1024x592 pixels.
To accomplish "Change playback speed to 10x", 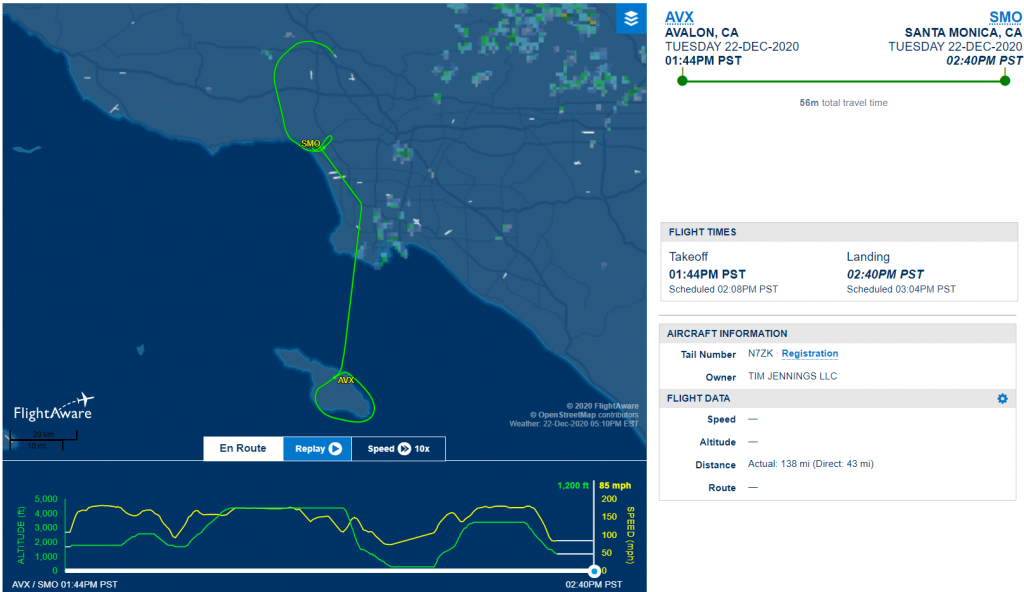I will 398,449.
